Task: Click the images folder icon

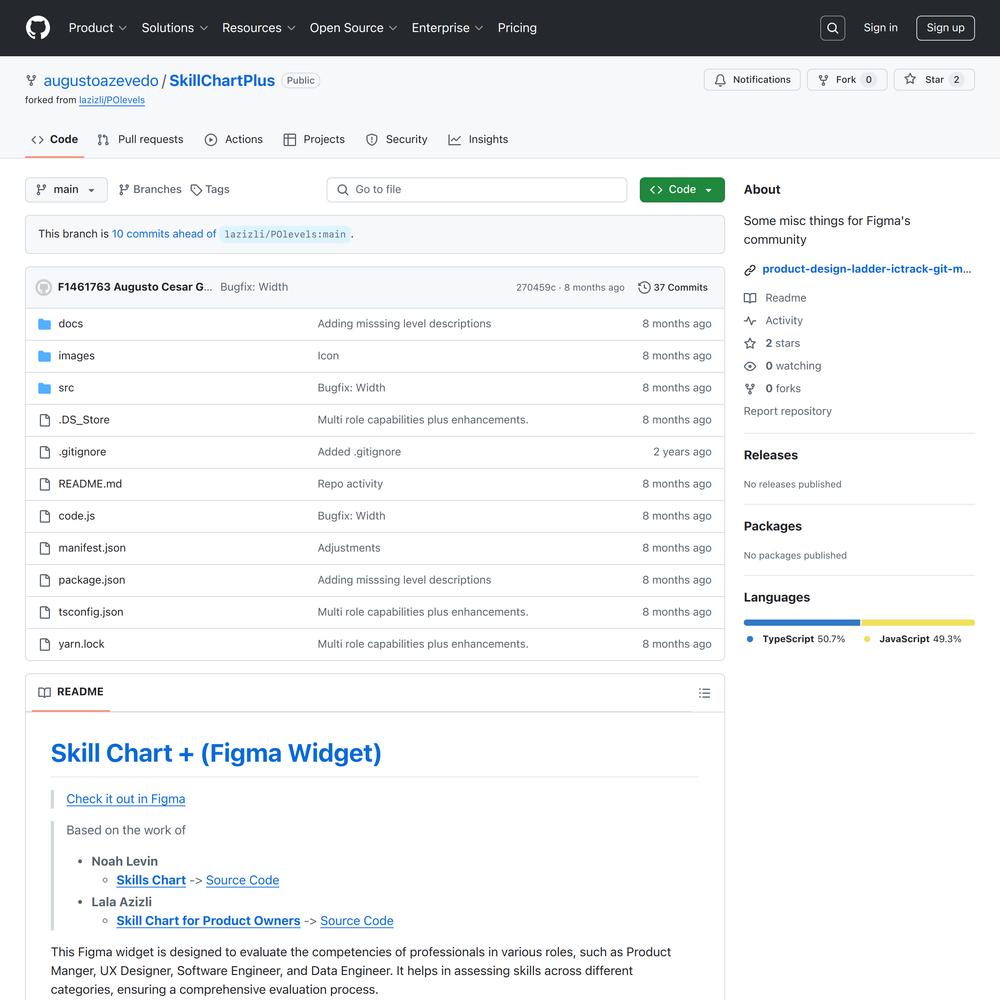Action: click(45, 356)
